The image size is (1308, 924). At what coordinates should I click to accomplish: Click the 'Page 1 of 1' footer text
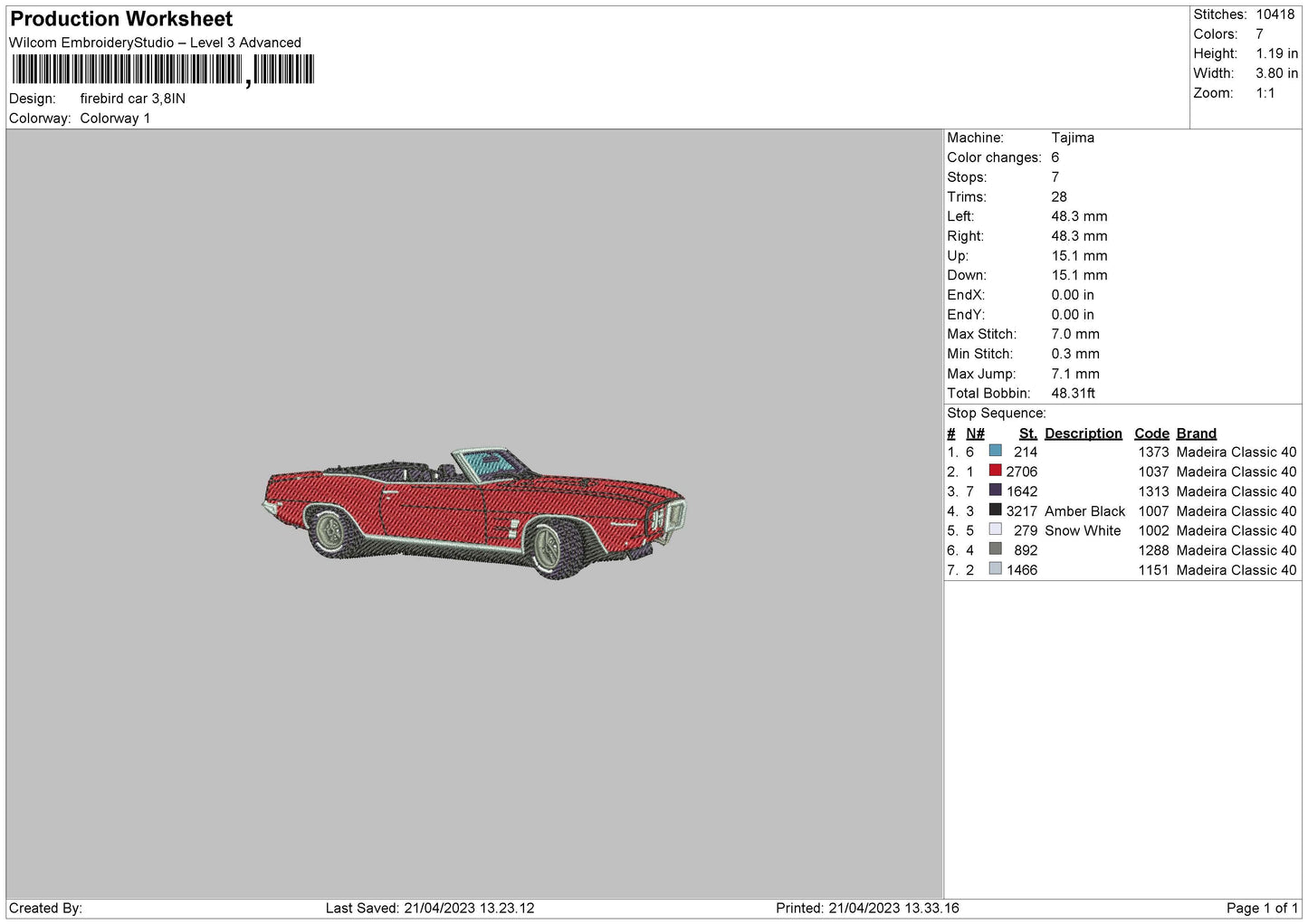coord(1262,908)
